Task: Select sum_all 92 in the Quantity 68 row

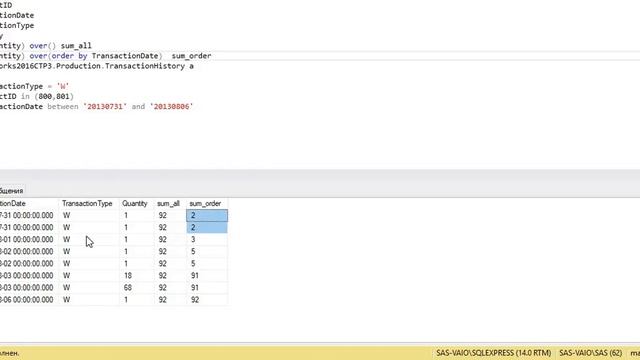Action: coord(170,287)
